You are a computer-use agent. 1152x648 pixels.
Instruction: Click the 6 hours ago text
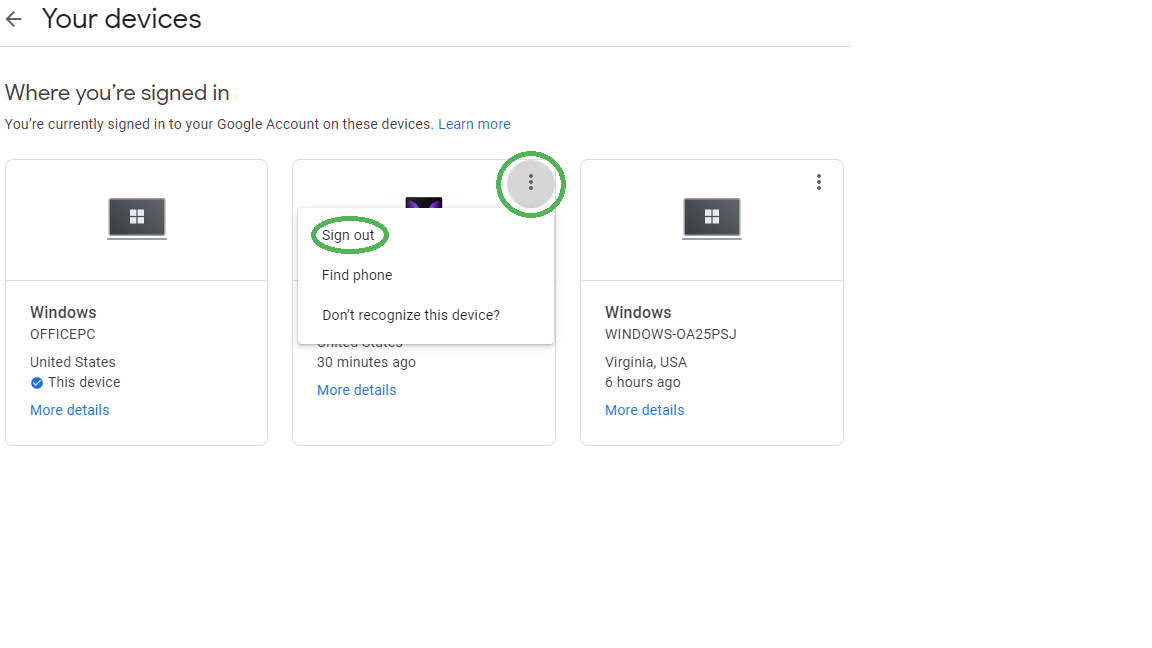tap(643, 382)
